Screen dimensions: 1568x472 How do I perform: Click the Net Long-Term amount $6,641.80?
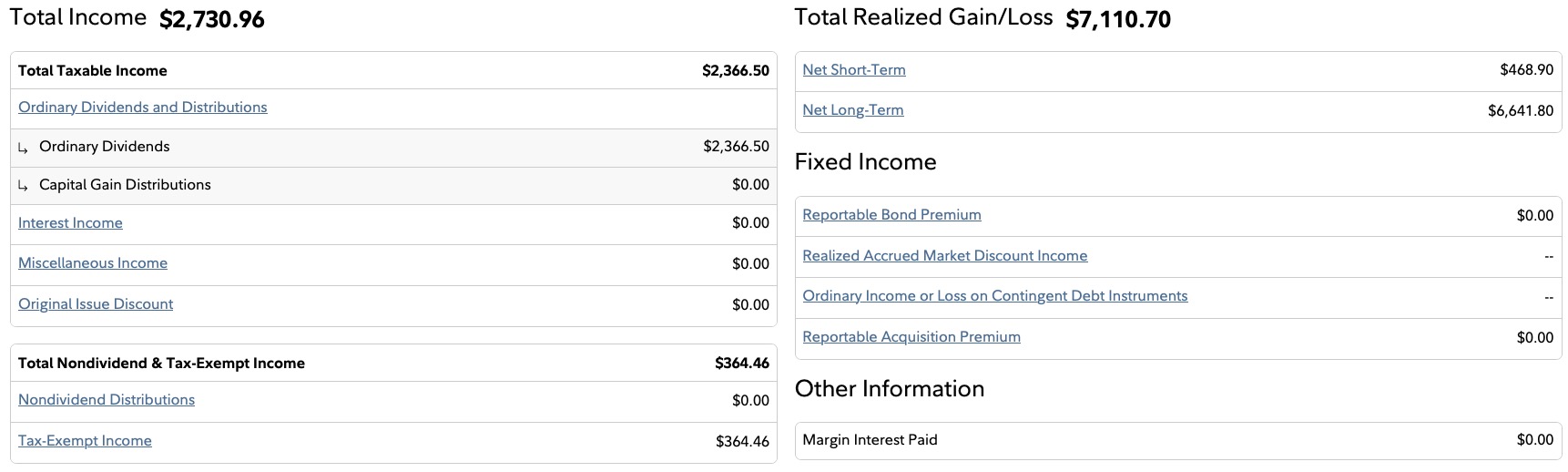[1520, 111]
